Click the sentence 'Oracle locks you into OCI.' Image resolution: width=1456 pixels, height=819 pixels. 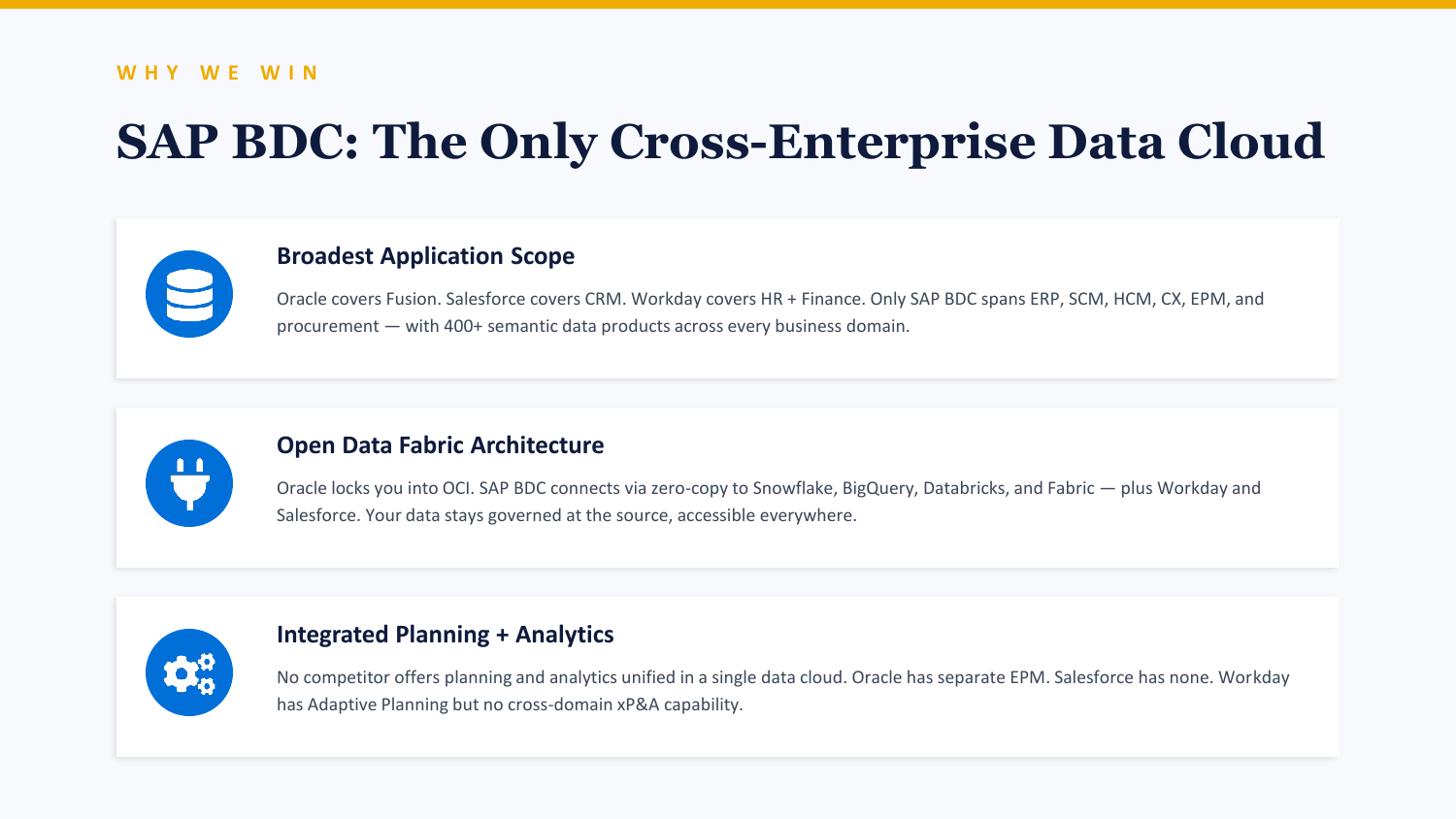coord(375,488)
